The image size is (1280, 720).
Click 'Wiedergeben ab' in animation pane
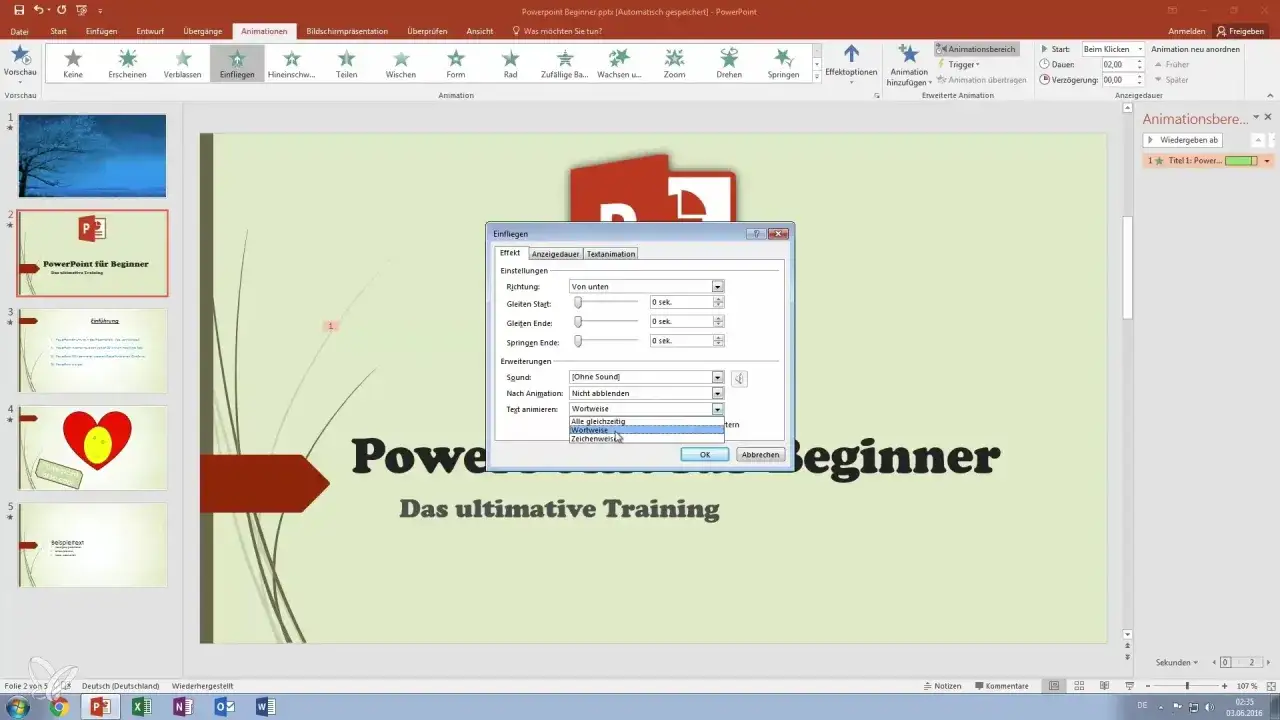pyautogui.click(x=1183, y=140)
